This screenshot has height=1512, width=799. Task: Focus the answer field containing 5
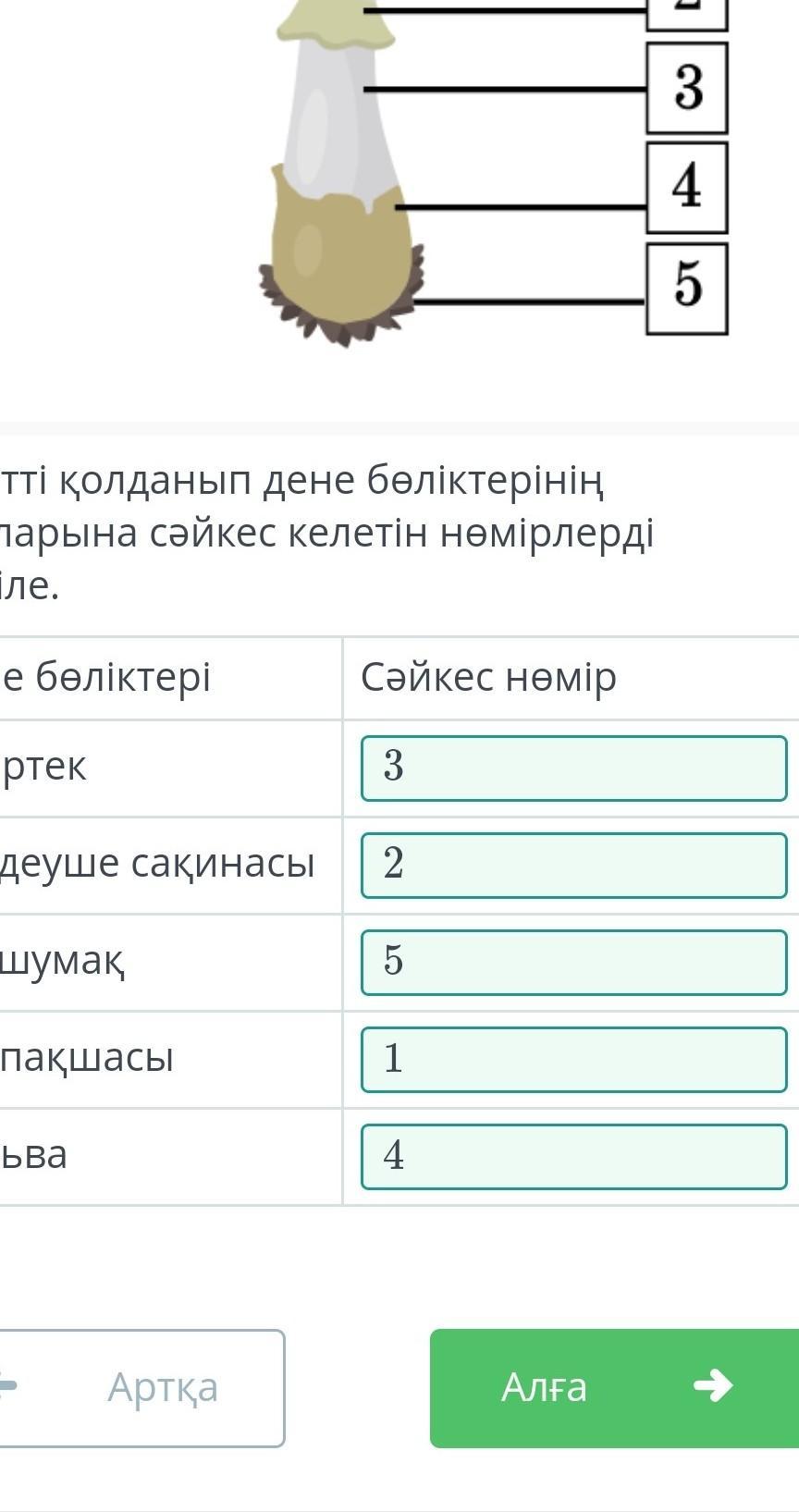coord(573,962)
